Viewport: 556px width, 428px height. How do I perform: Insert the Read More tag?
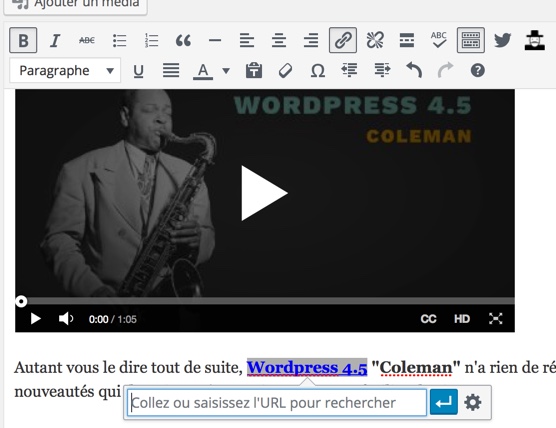pyautogui.click(x=407, y=40)
